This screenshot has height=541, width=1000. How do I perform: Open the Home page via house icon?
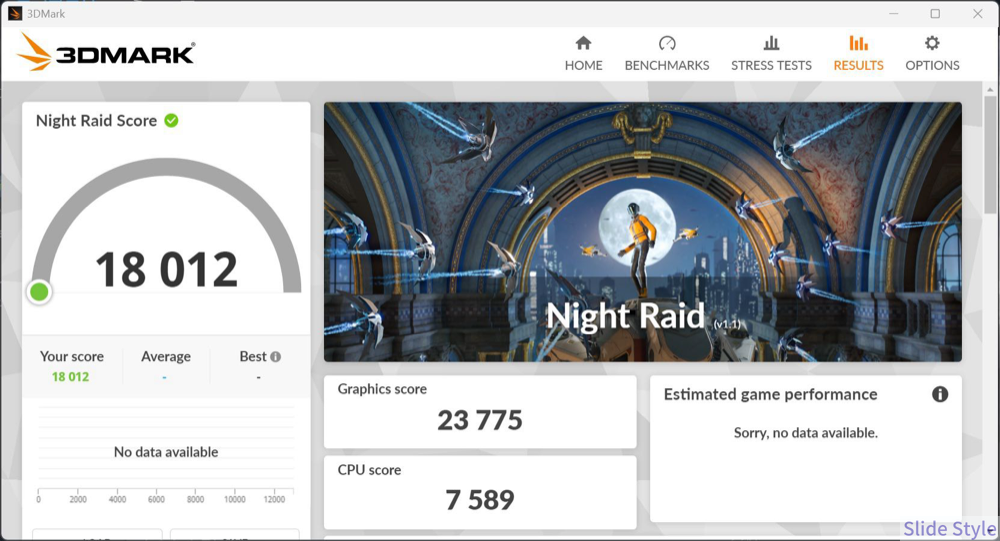point(583,43)
